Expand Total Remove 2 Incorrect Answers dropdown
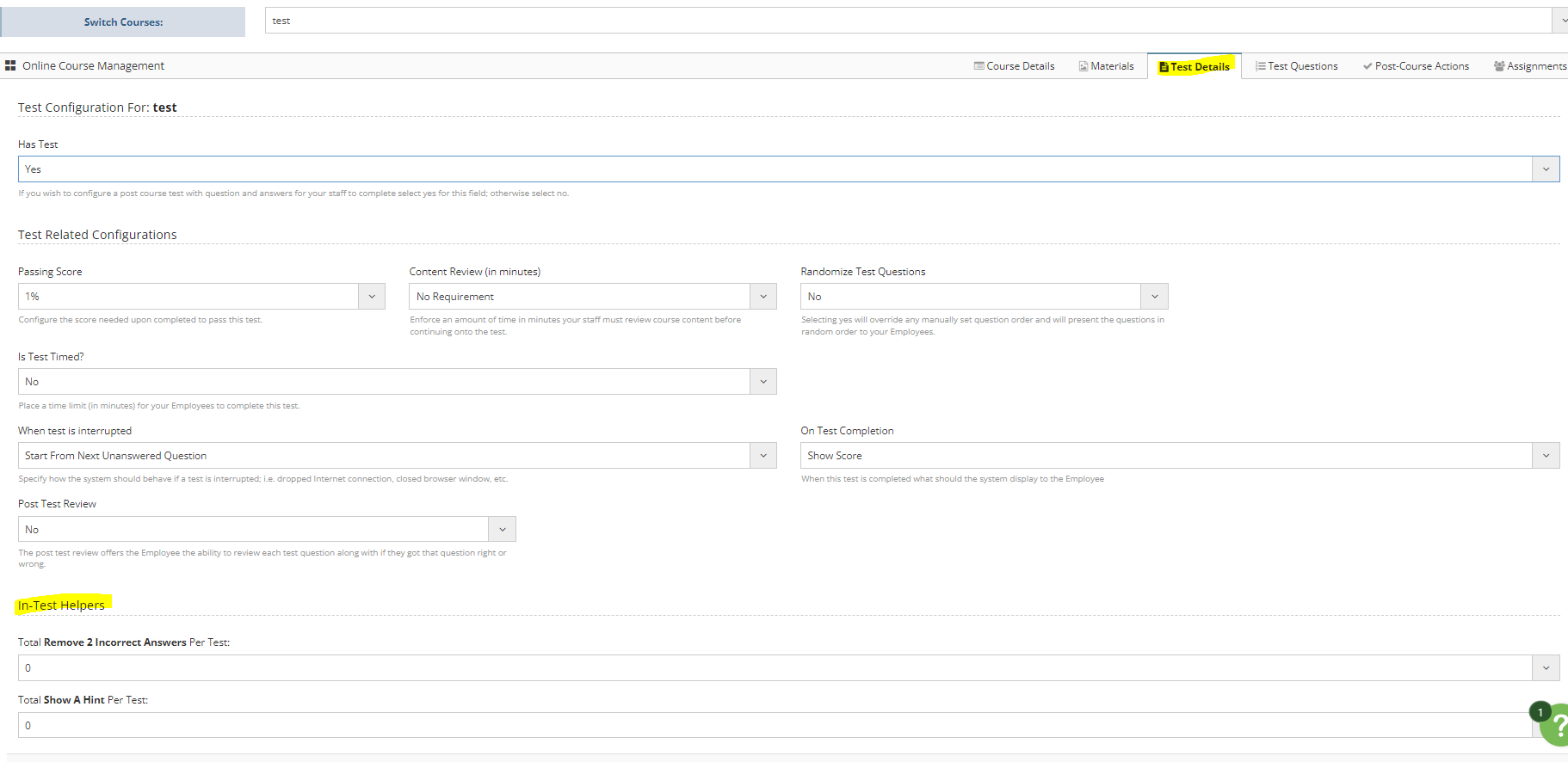1568x762 pixels. pos(1545,668)
